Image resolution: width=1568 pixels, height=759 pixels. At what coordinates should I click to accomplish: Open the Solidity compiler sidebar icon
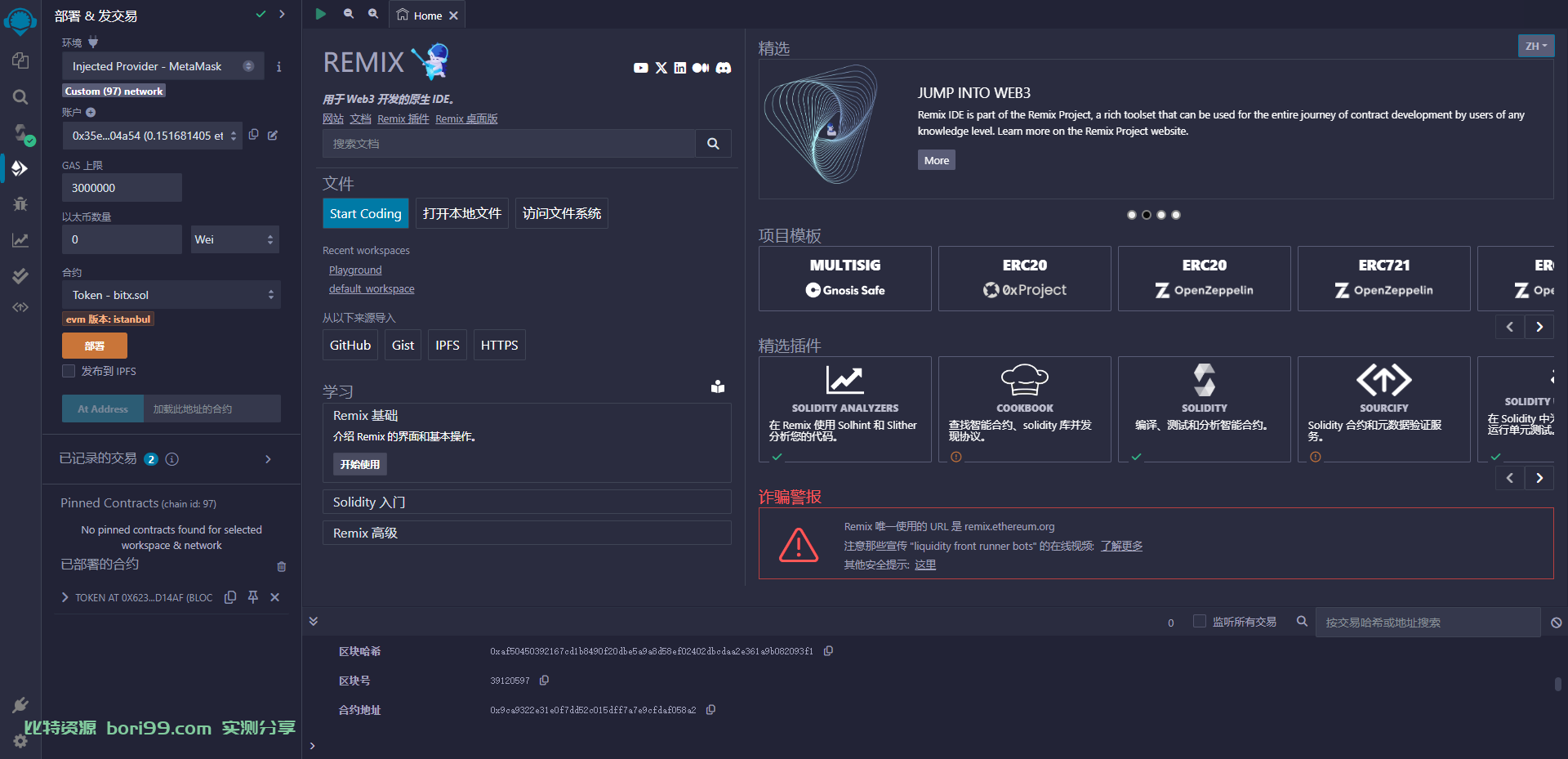22,133
